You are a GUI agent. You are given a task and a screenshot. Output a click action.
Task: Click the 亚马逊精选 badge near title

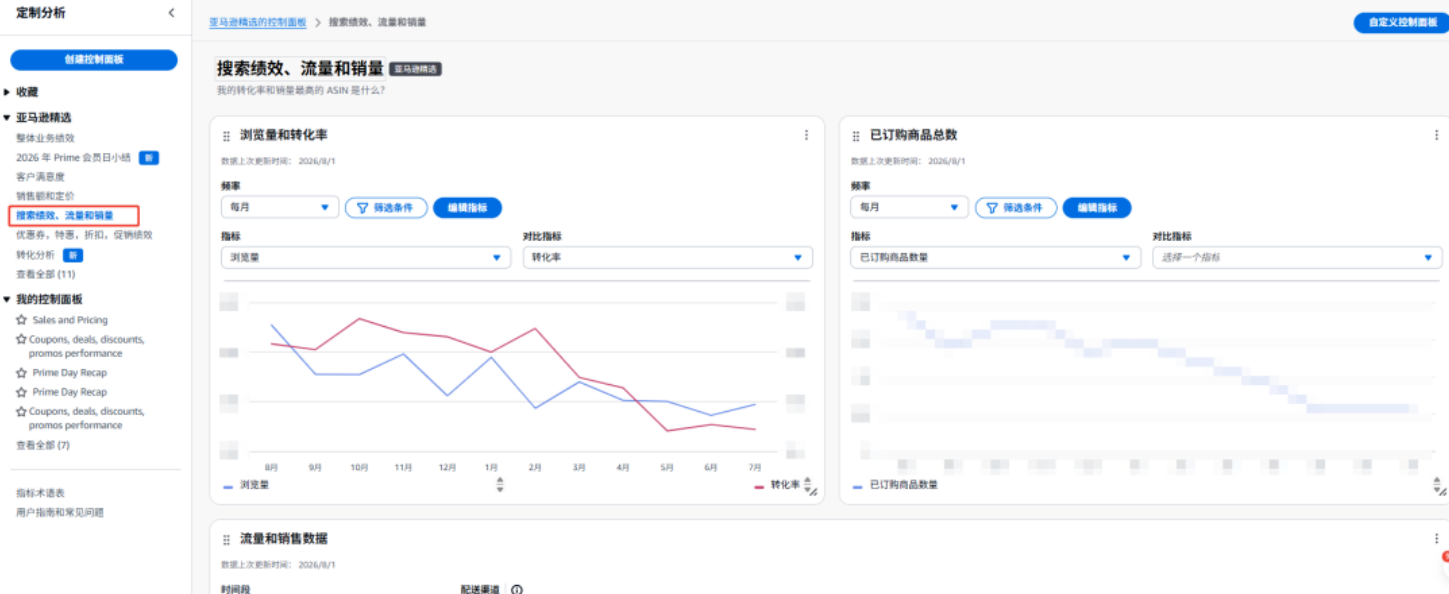(x=415, y=69)
